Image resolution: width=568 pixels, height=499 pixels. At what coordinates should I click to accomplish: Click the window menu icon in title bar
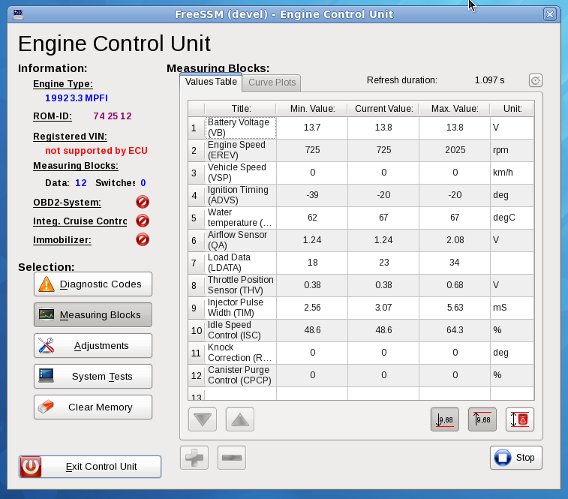coord(18,14)
